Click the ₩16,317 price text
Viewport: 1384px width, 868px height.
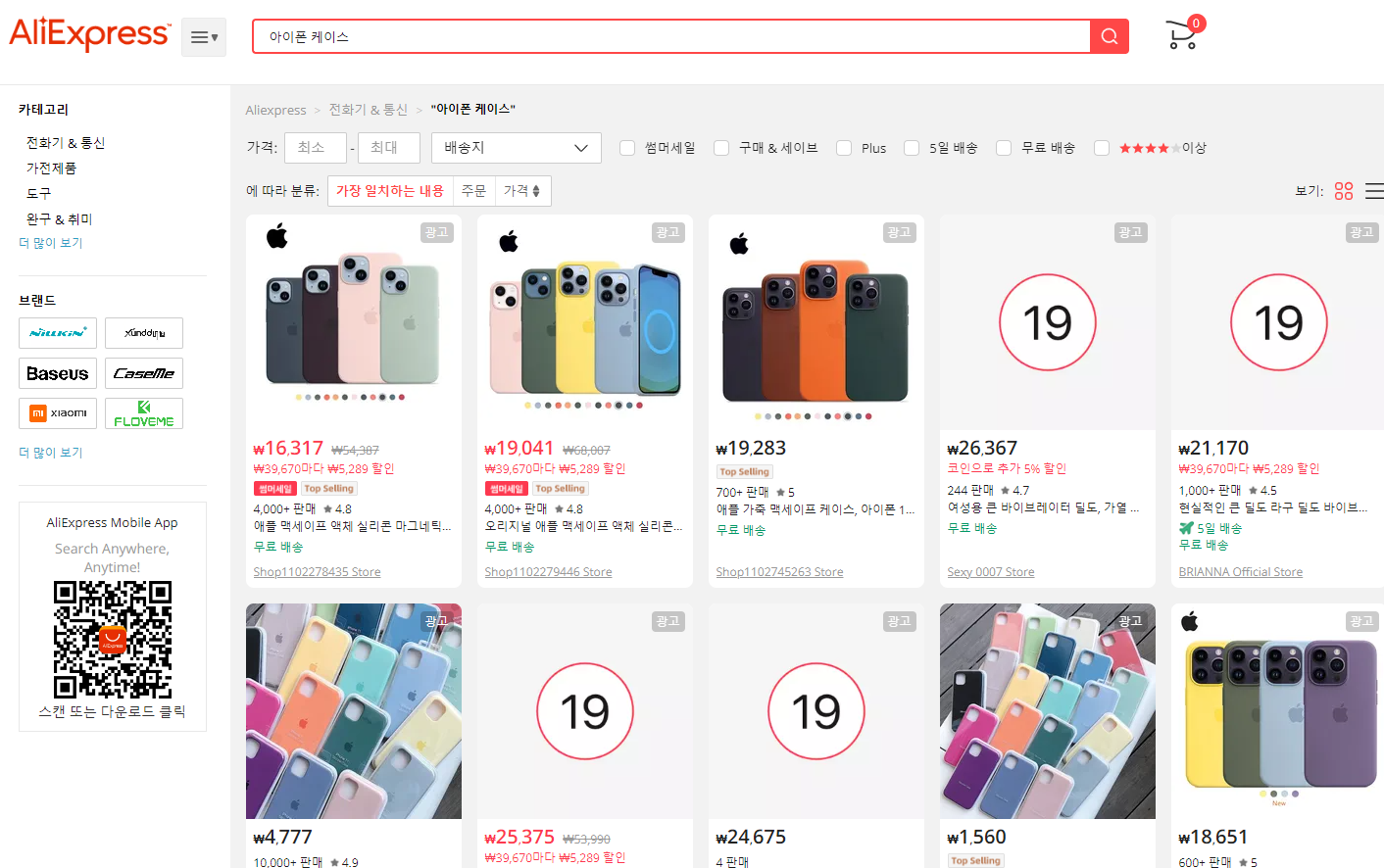click(x=288, y=448)
